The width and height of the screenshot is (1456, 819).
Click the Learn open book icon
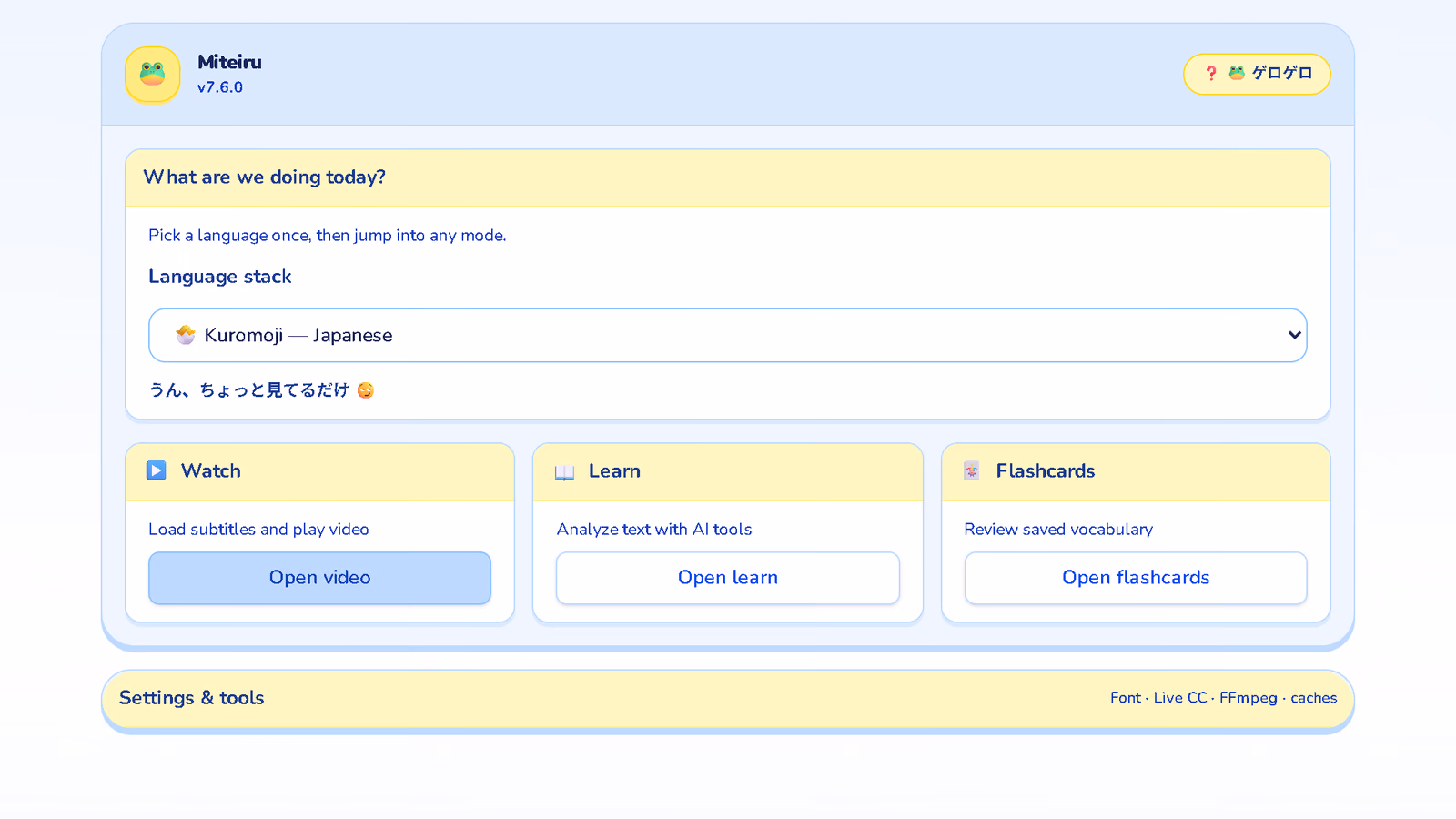coord(564,471)
